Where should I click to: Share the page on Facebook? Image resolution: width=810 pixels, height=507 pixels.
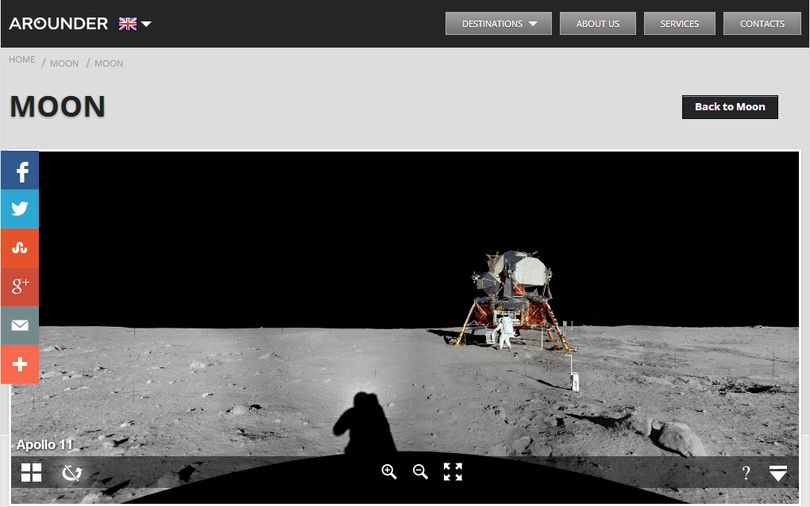pyautogui.click(x=20, y=171)
